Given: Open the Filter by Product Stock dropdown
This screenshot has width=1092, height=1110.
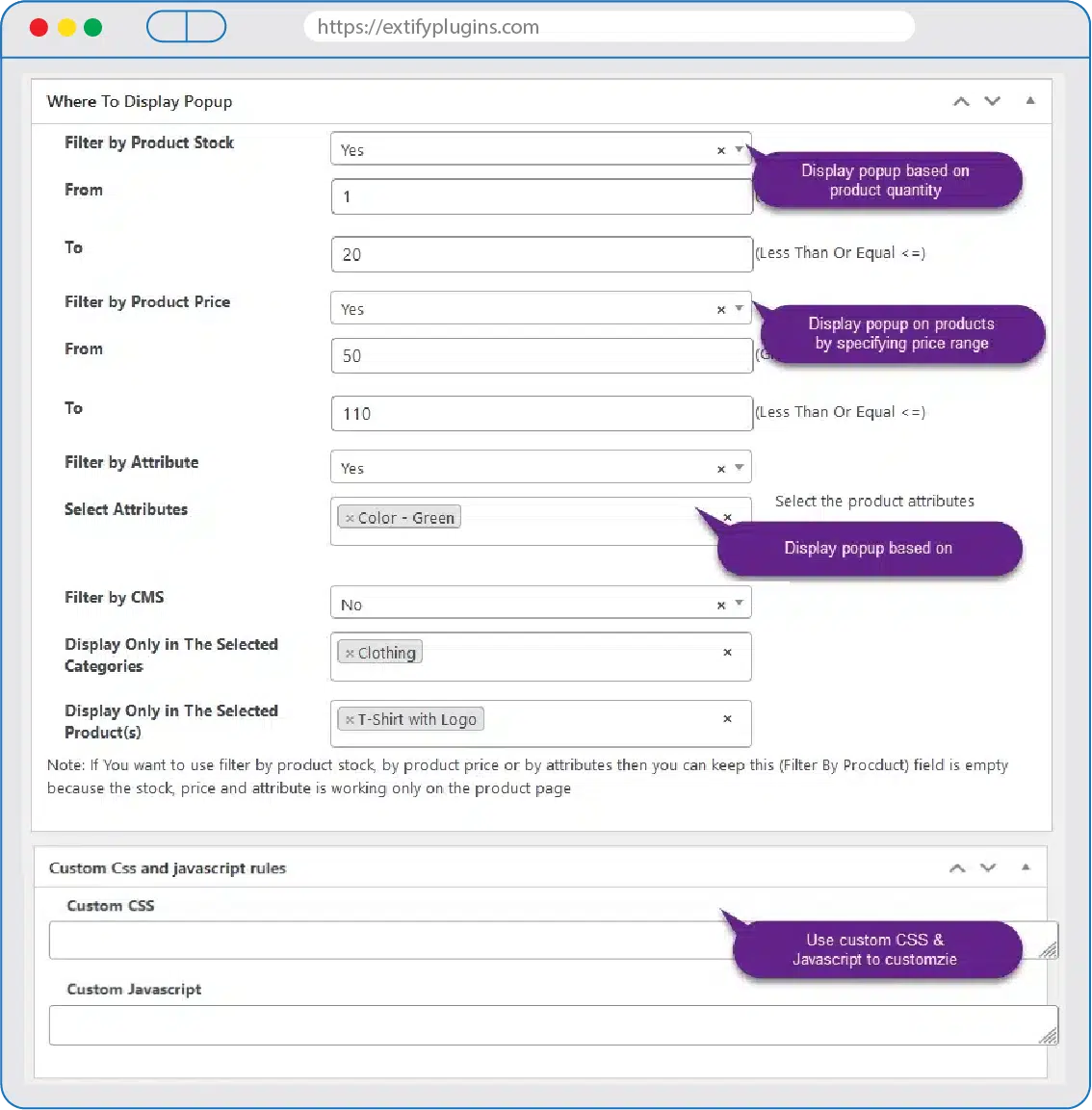Looking at the screenshot, I should (740, 149).
